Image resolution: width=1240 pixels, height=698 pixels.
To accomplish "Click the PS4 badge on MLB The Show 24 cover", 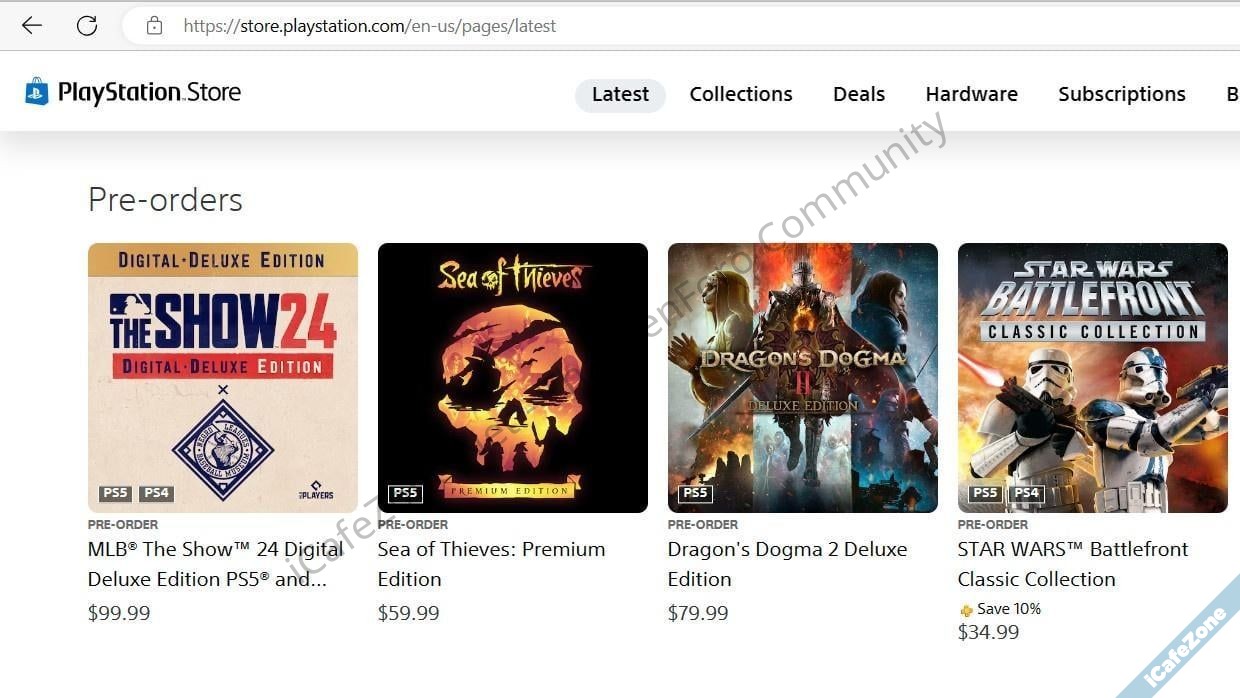I will coord(155,492).
